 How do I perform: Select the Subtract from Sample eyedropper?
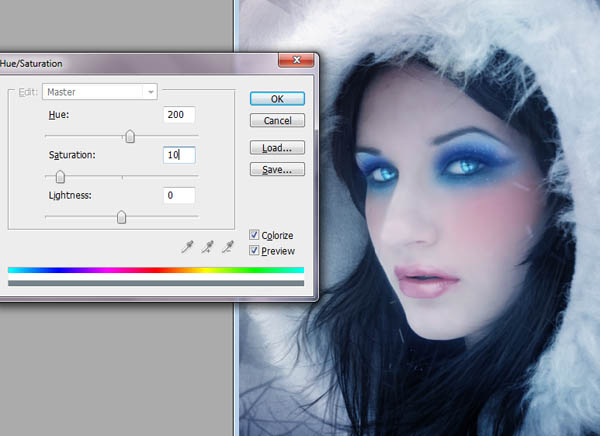click(x=227, y=246)
